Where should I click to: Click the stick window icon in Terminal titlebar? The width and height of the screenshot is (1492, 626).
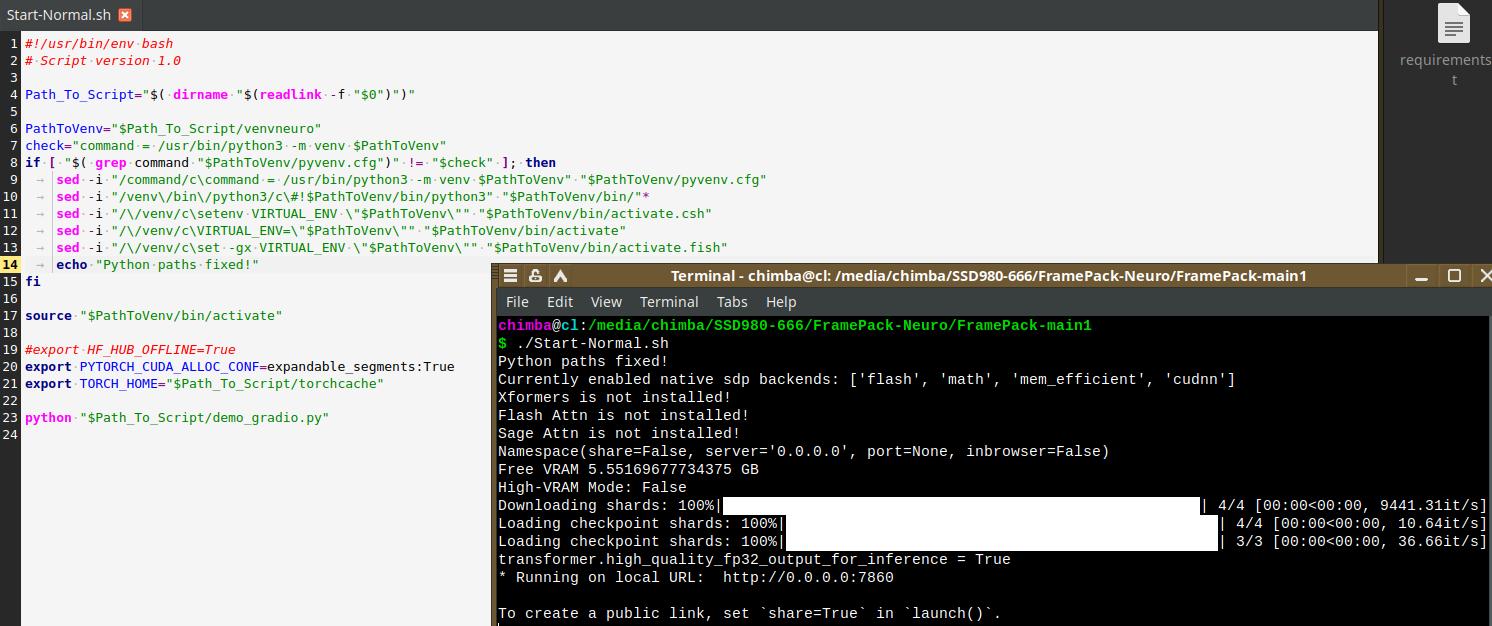click(x=535, y=276)
